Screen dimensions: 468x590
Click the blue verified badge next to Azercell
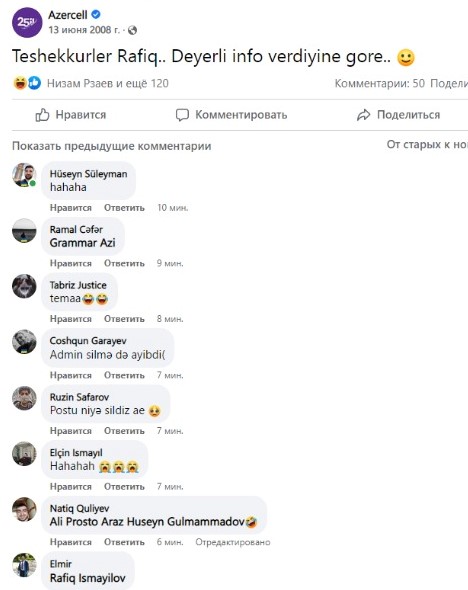coord(96,15)
